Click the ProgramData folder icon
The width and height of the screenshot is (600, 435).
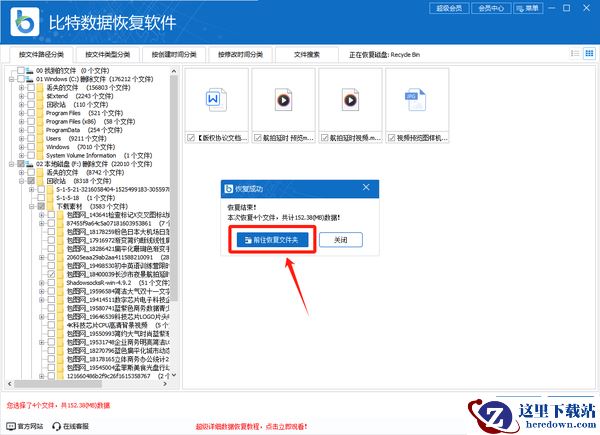[x=40, y=130]
